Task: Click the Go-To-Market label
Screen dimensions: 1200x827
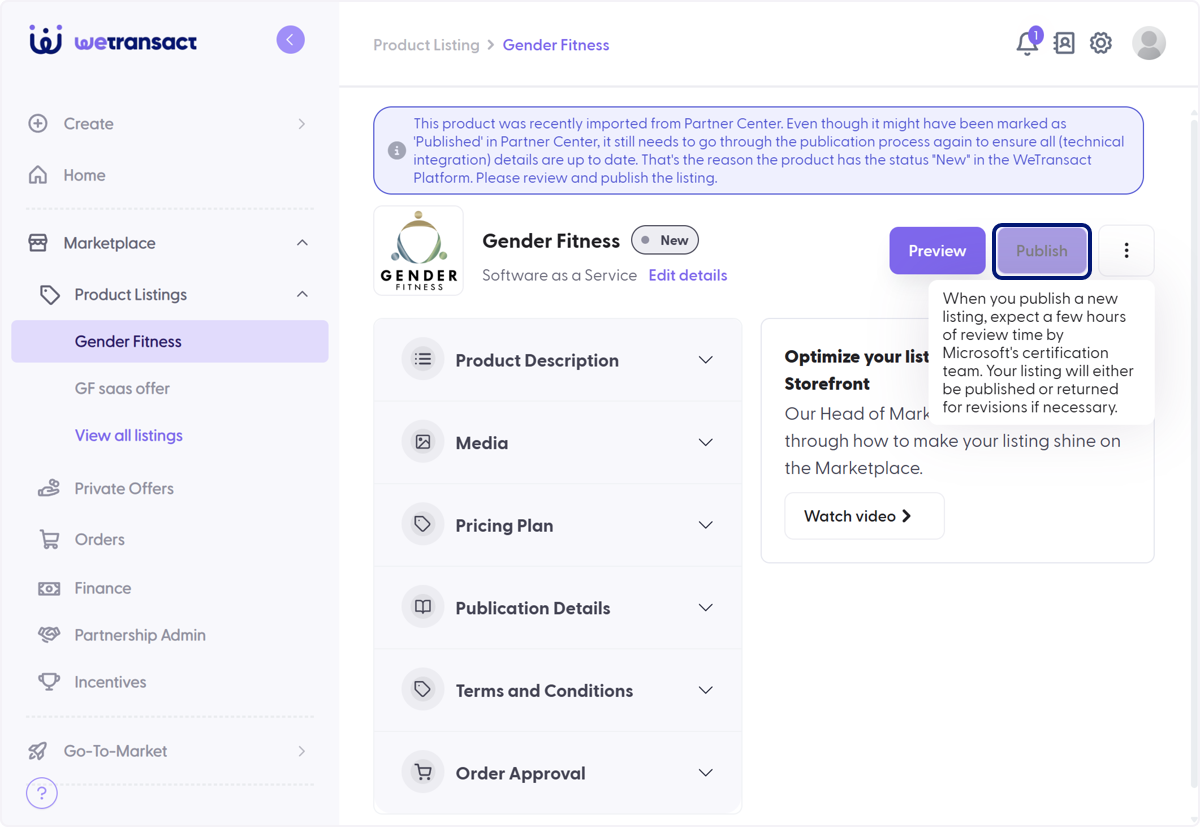Action: pyautogui.click(x=115, y=751)
